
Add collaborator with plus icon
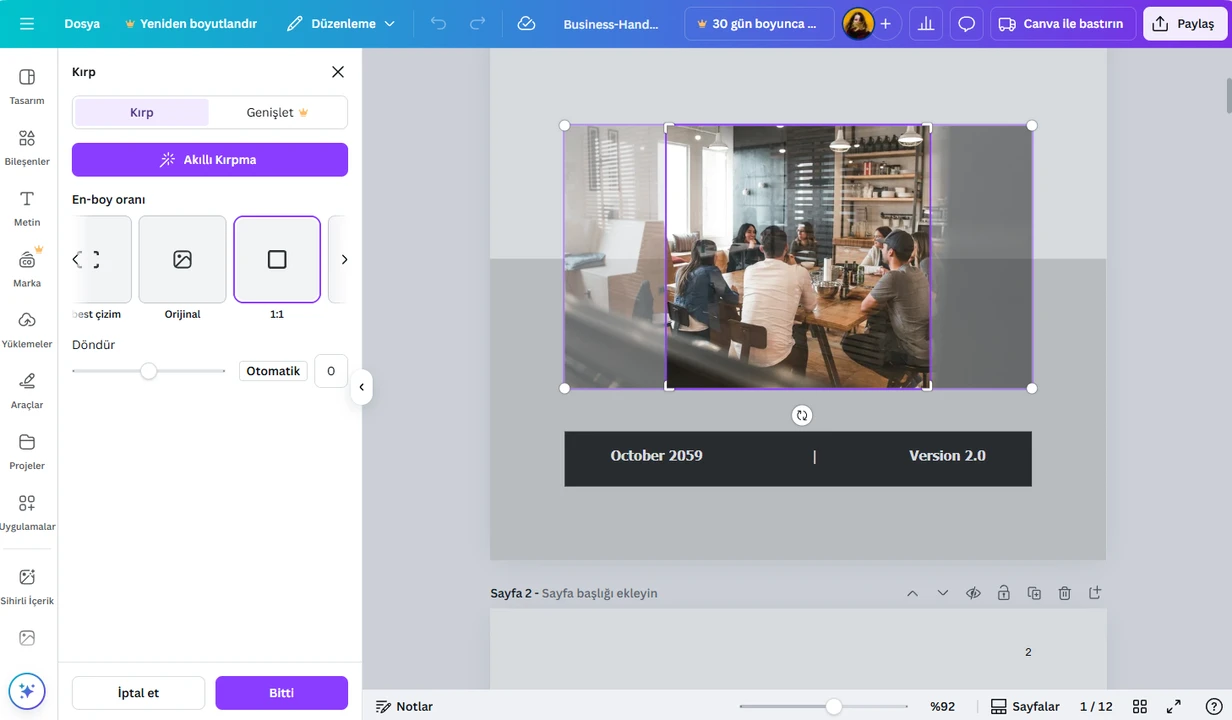[885, 23]
